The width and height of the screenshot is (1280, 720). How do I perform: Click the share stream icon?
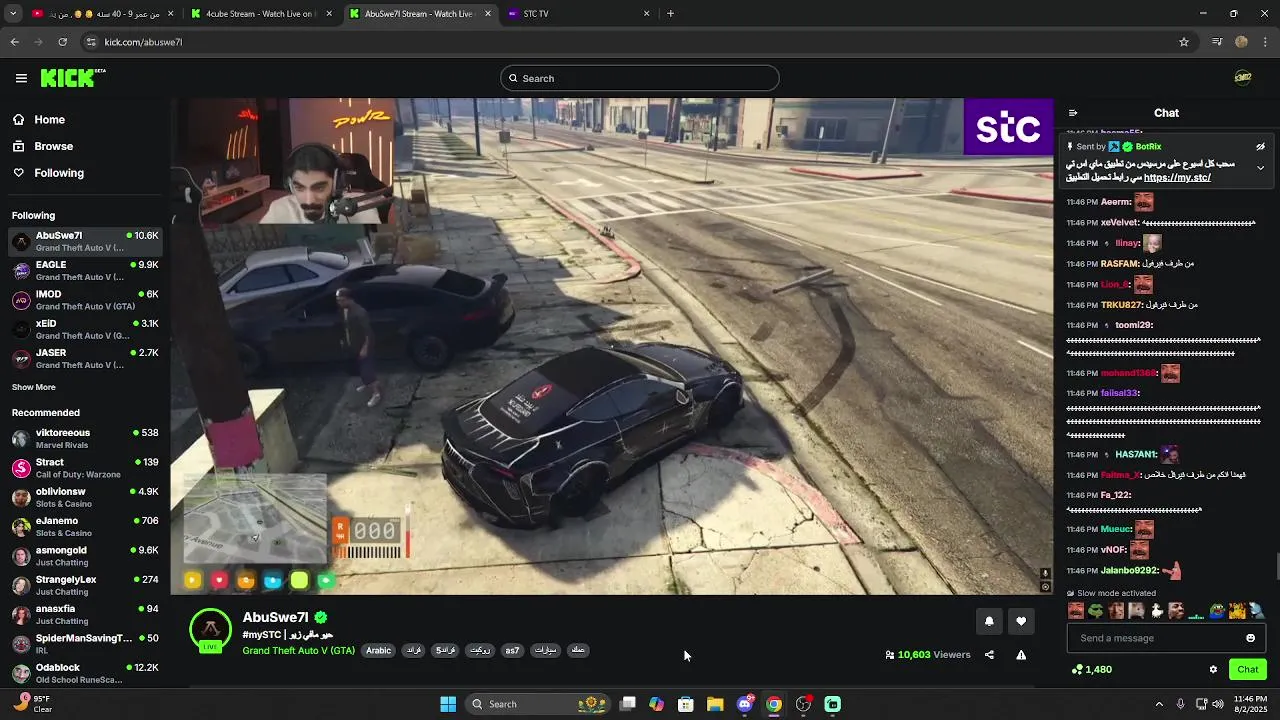989,655
